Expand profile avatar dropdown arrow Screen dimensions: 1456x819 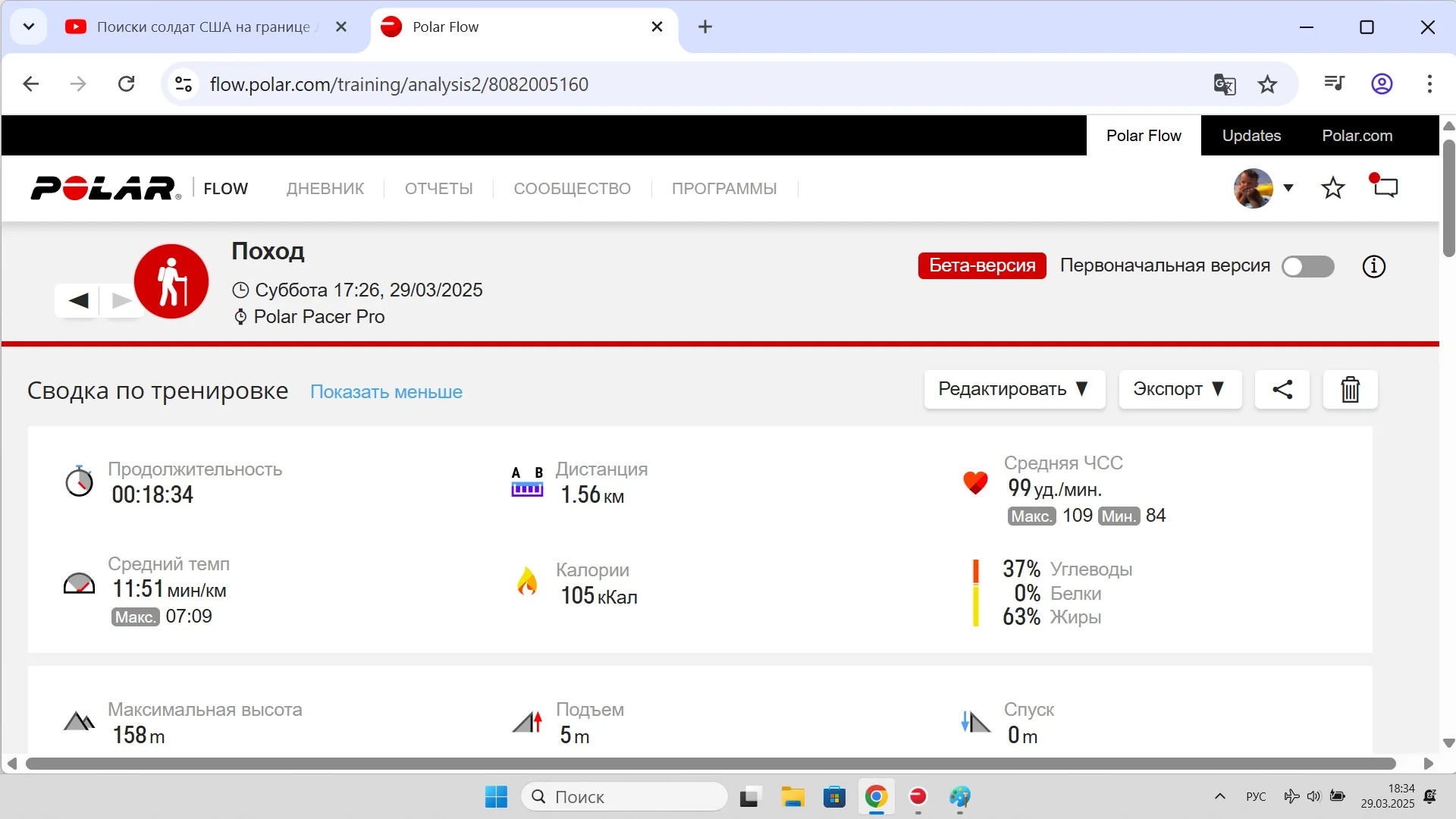tap(1288, 188)
